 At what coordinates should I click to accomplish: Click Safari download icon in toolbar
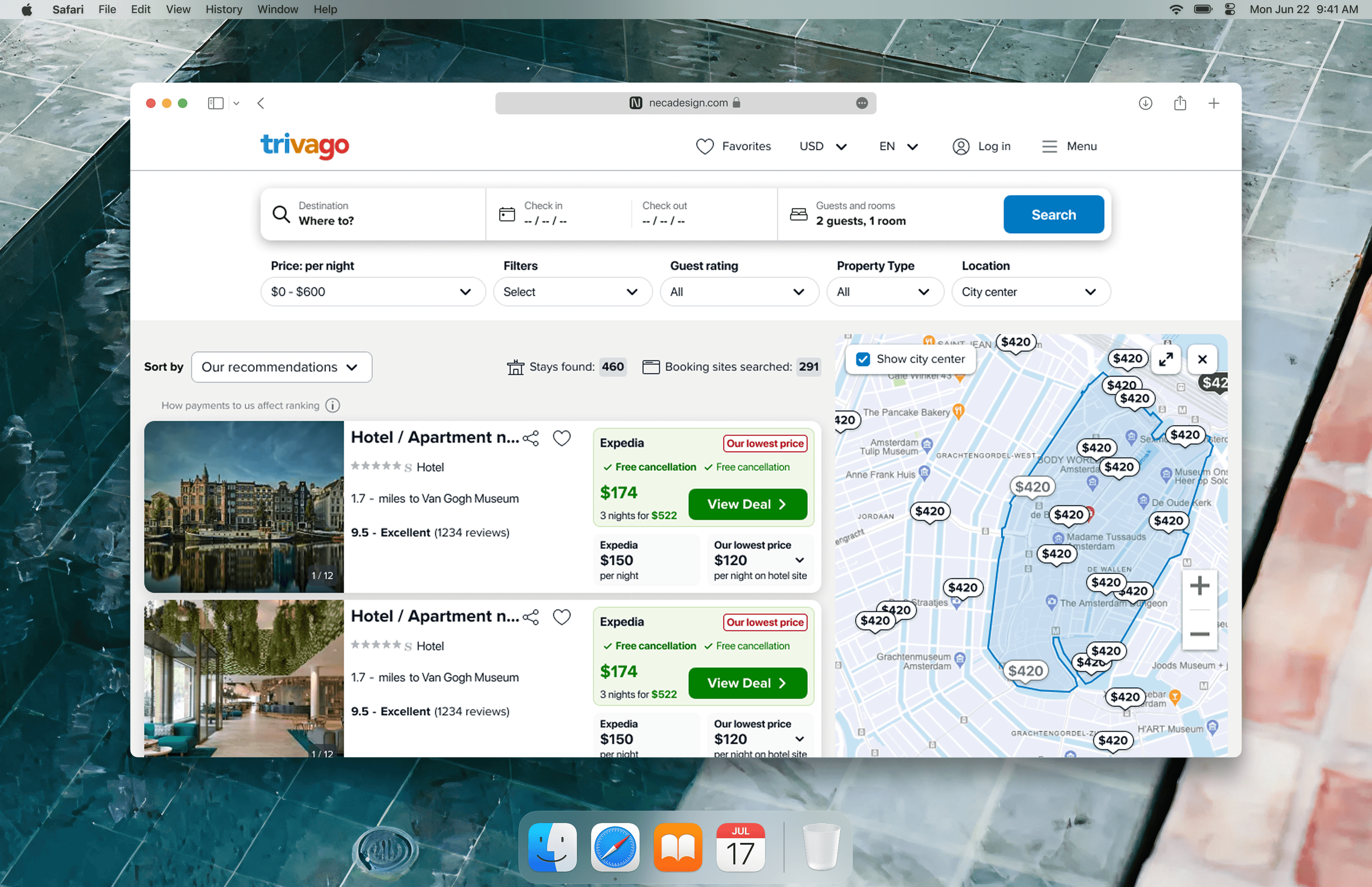tap(1145, 103)
